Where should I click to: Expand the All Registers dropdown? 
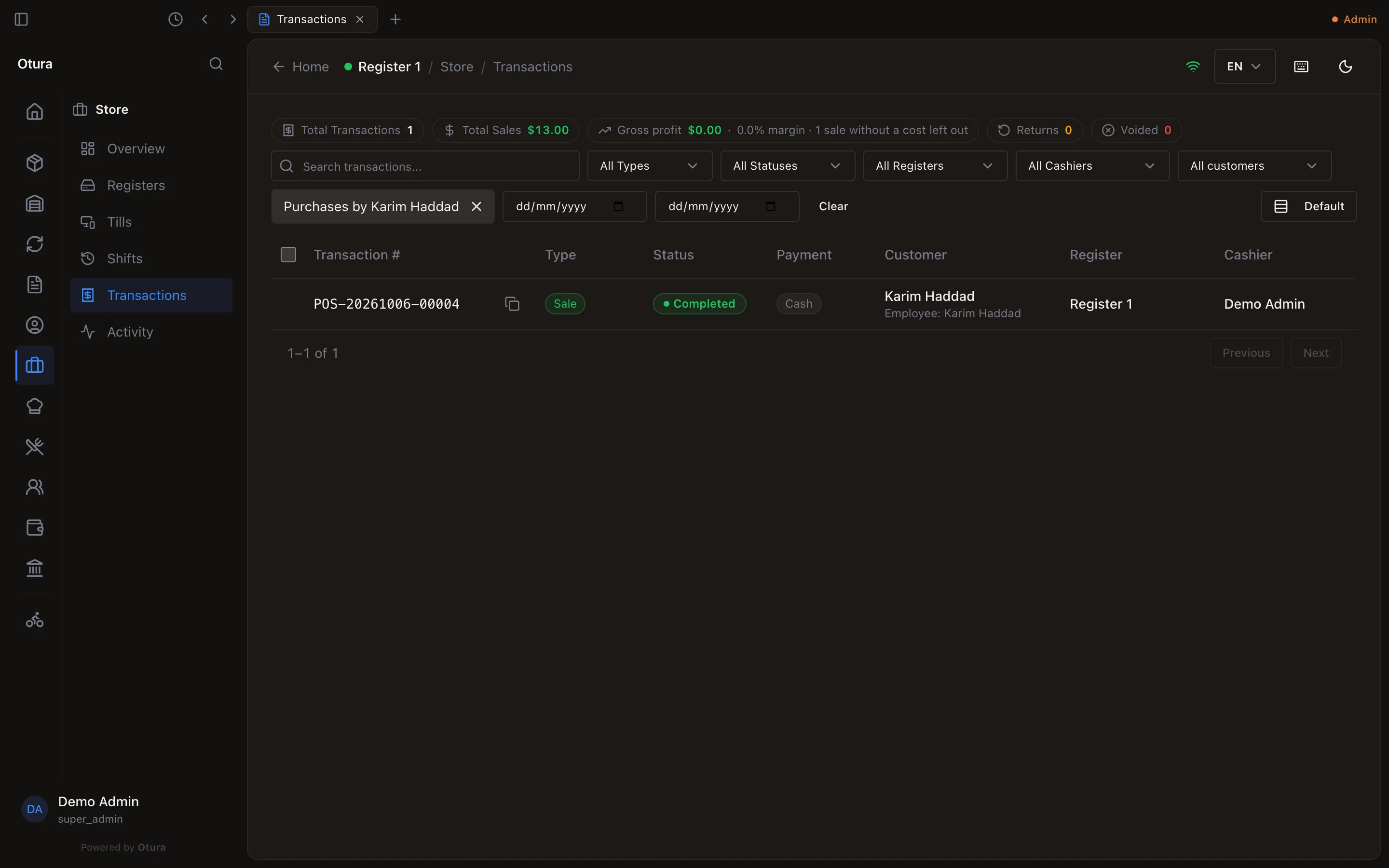[935, 166]
